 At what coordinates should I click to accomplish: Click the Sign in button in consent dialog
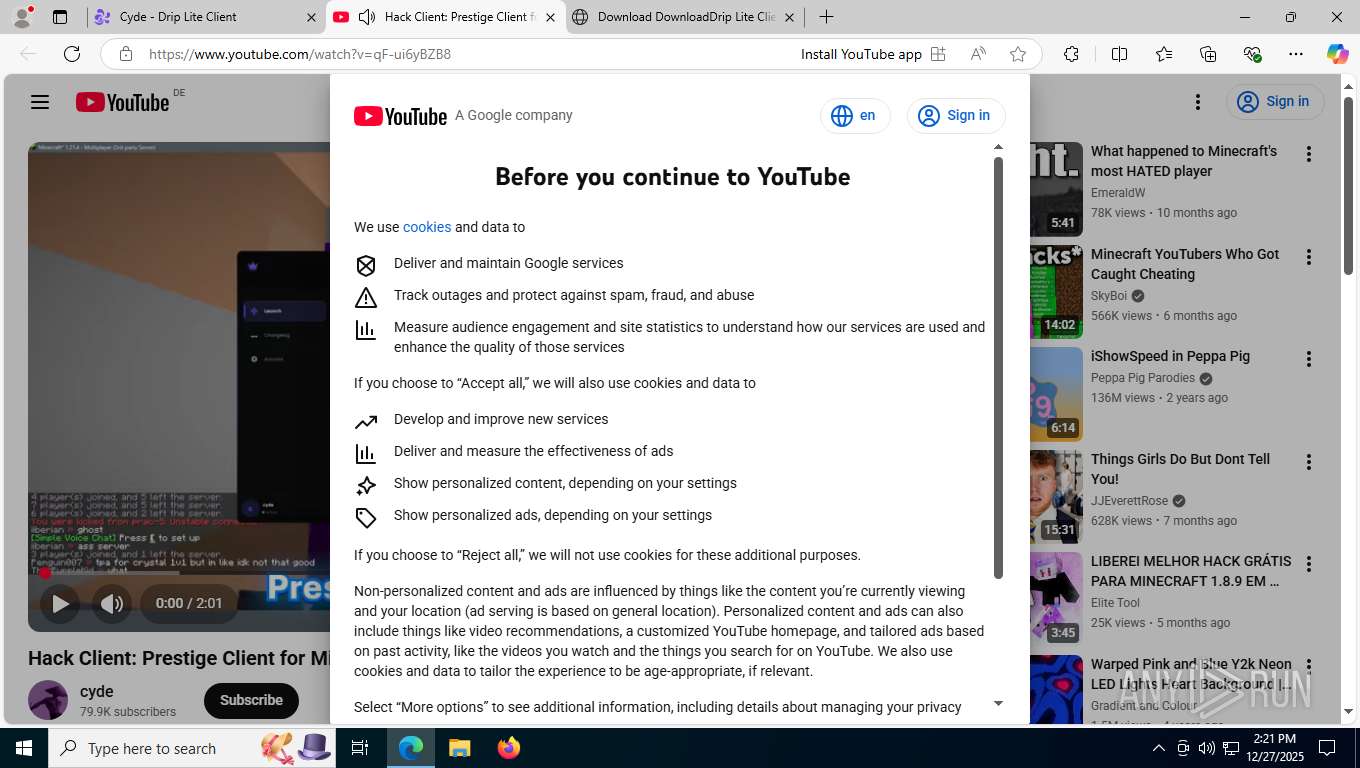tap(956, 116)
